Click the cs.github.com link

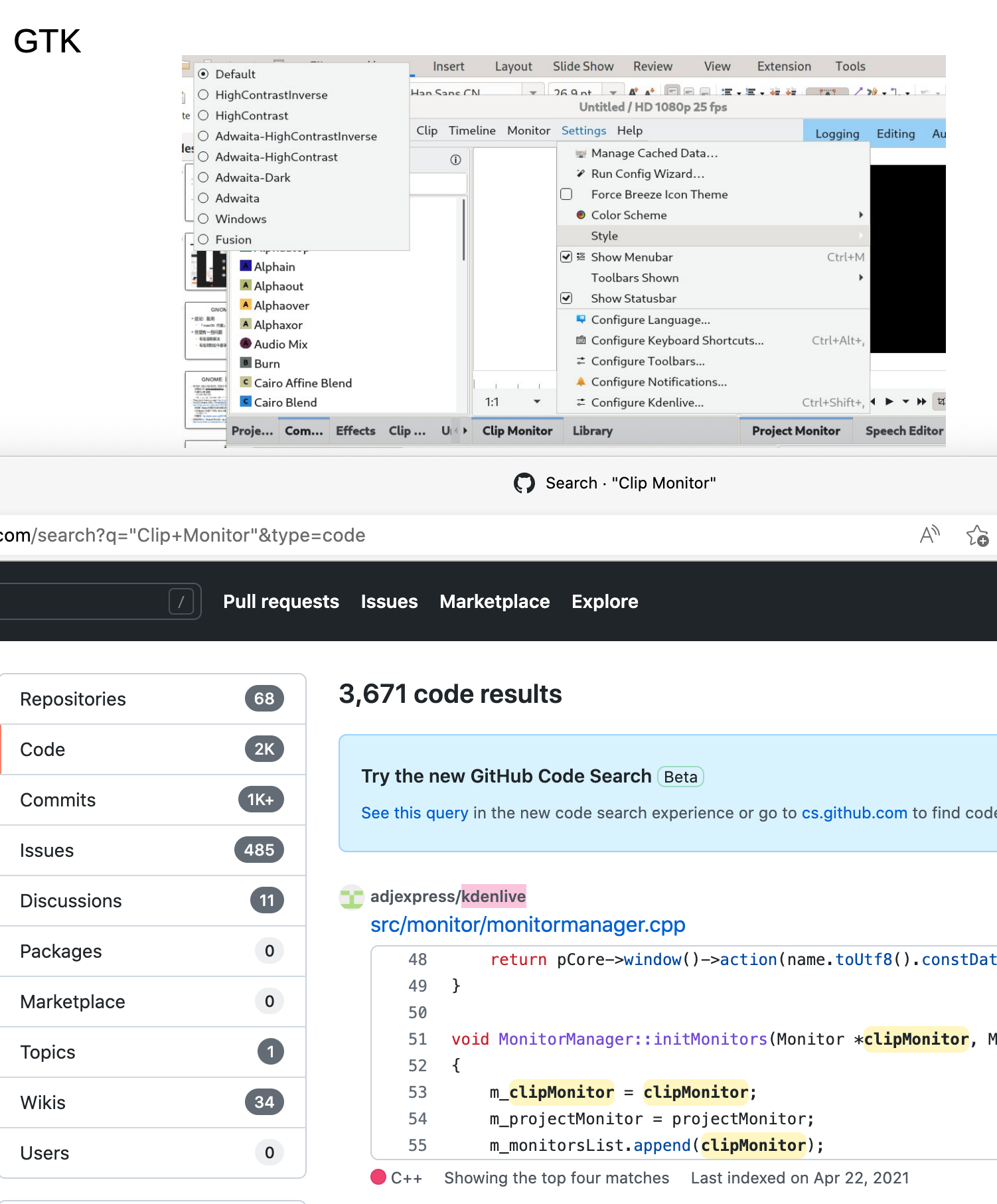click(854, 813)
